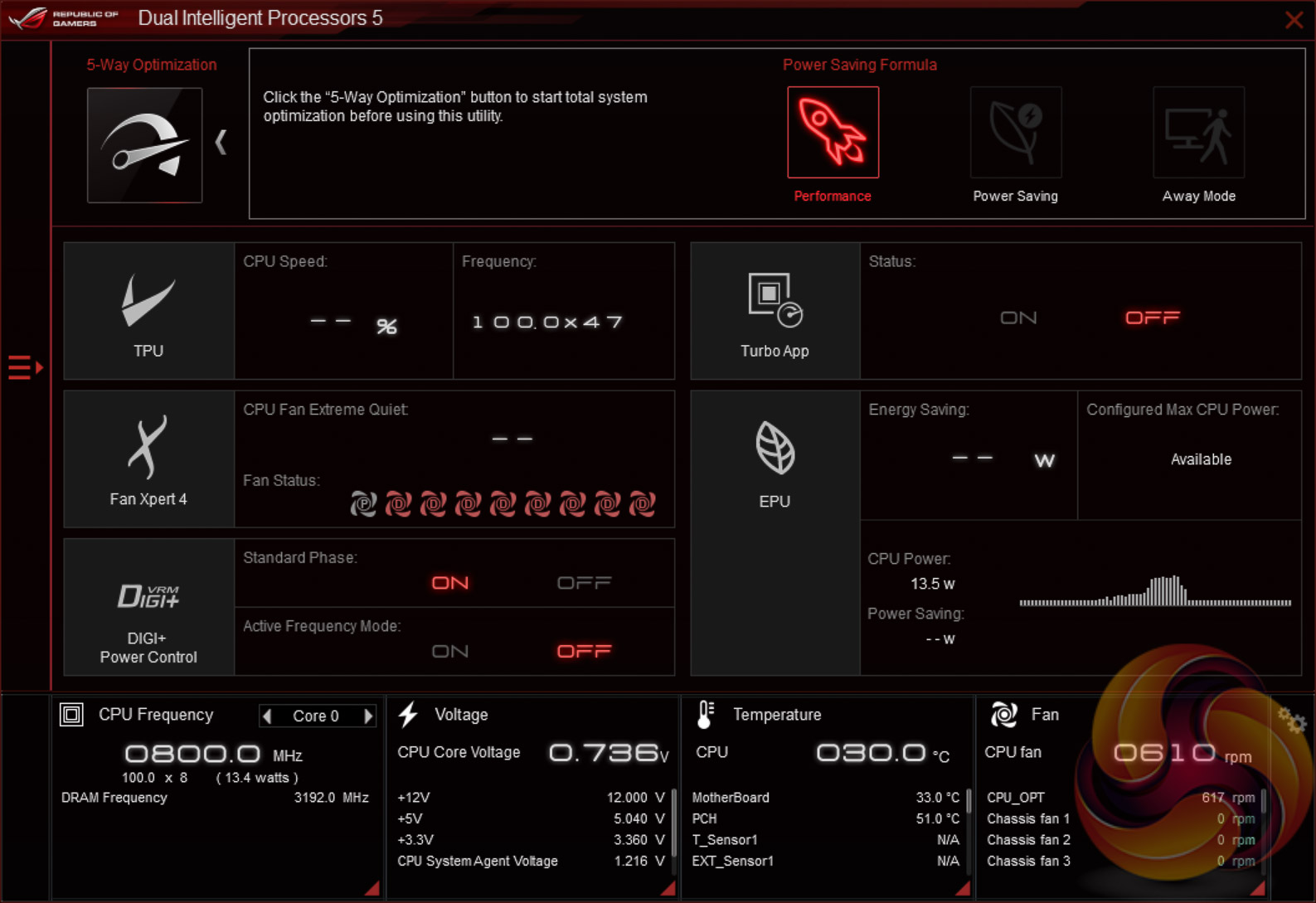Click the Chassis fan 3 row
Image resolution: width=1316 pixels, height=903 pixels.
click(x=1121, y=861)
